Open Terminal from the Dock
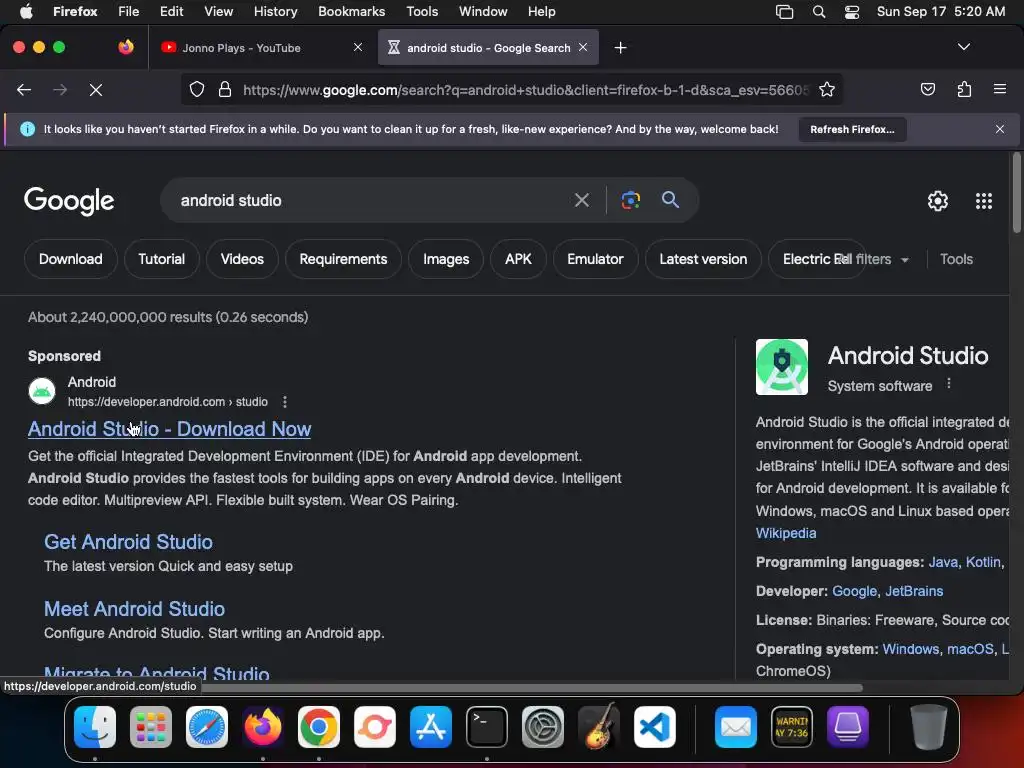The image size is (1024, 768). [487, 727]
